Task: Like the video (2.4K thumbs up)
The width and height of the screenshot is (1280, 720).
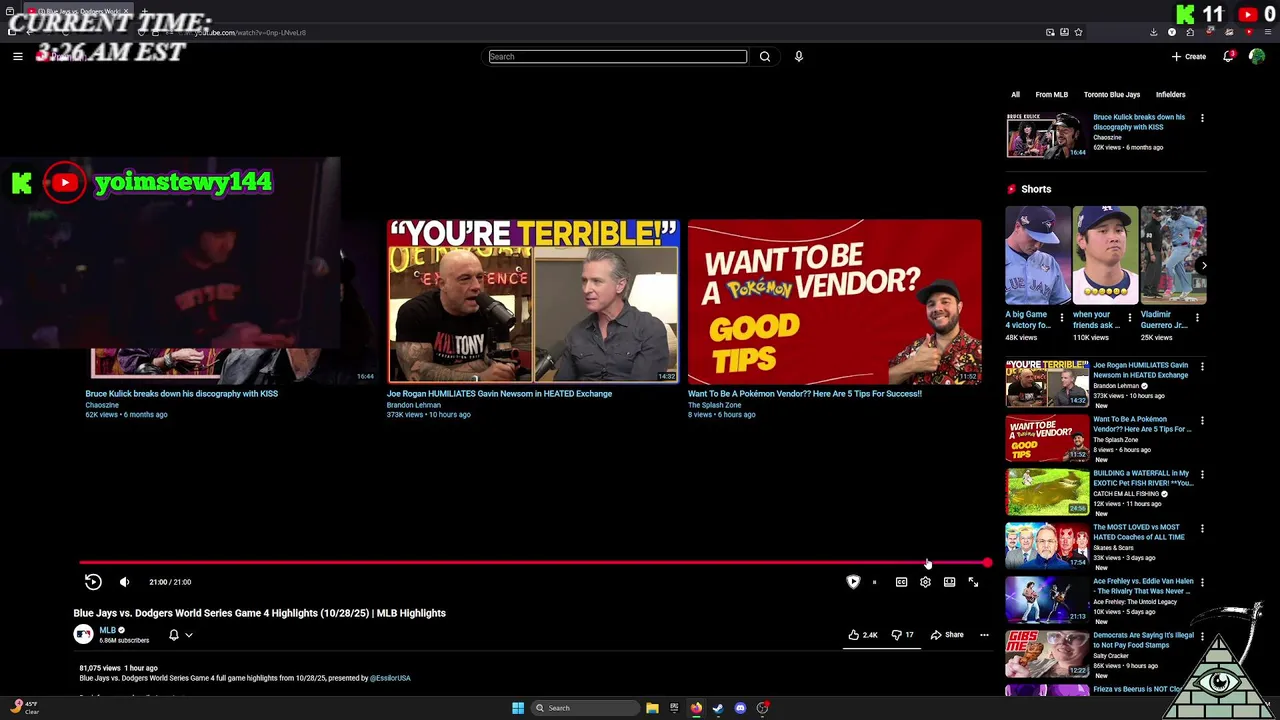Action: (862, 635)
